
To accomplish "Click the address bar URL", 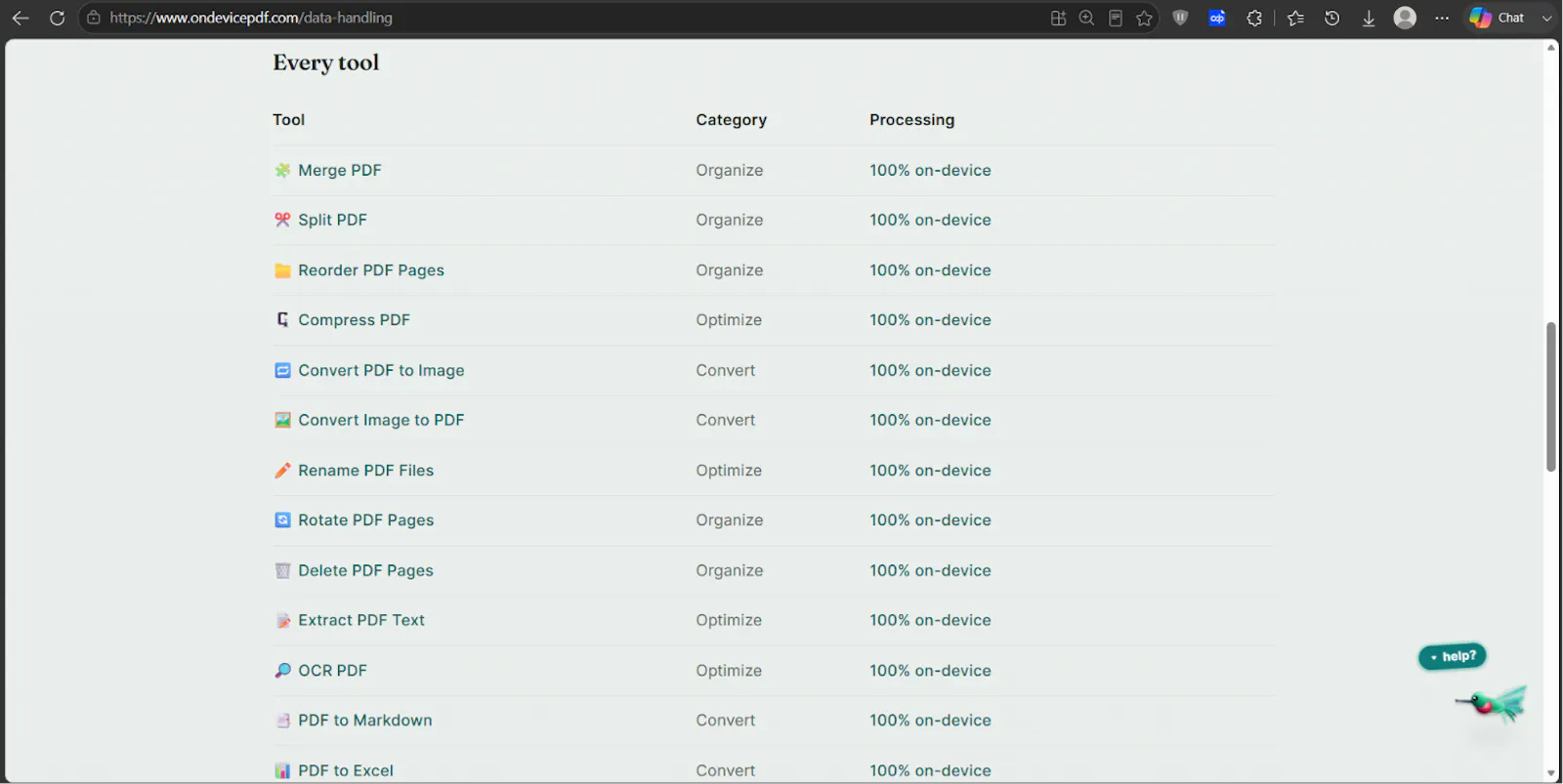I will point(251,18).
